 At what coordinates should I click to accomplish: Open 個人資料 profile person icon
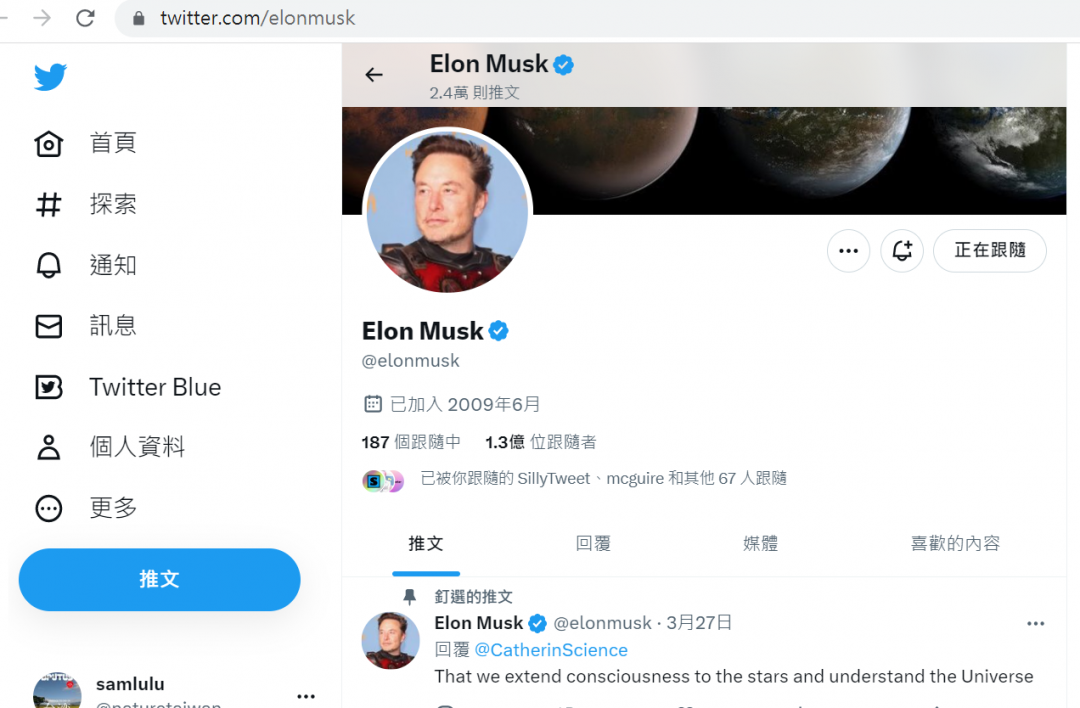[49, 447]
